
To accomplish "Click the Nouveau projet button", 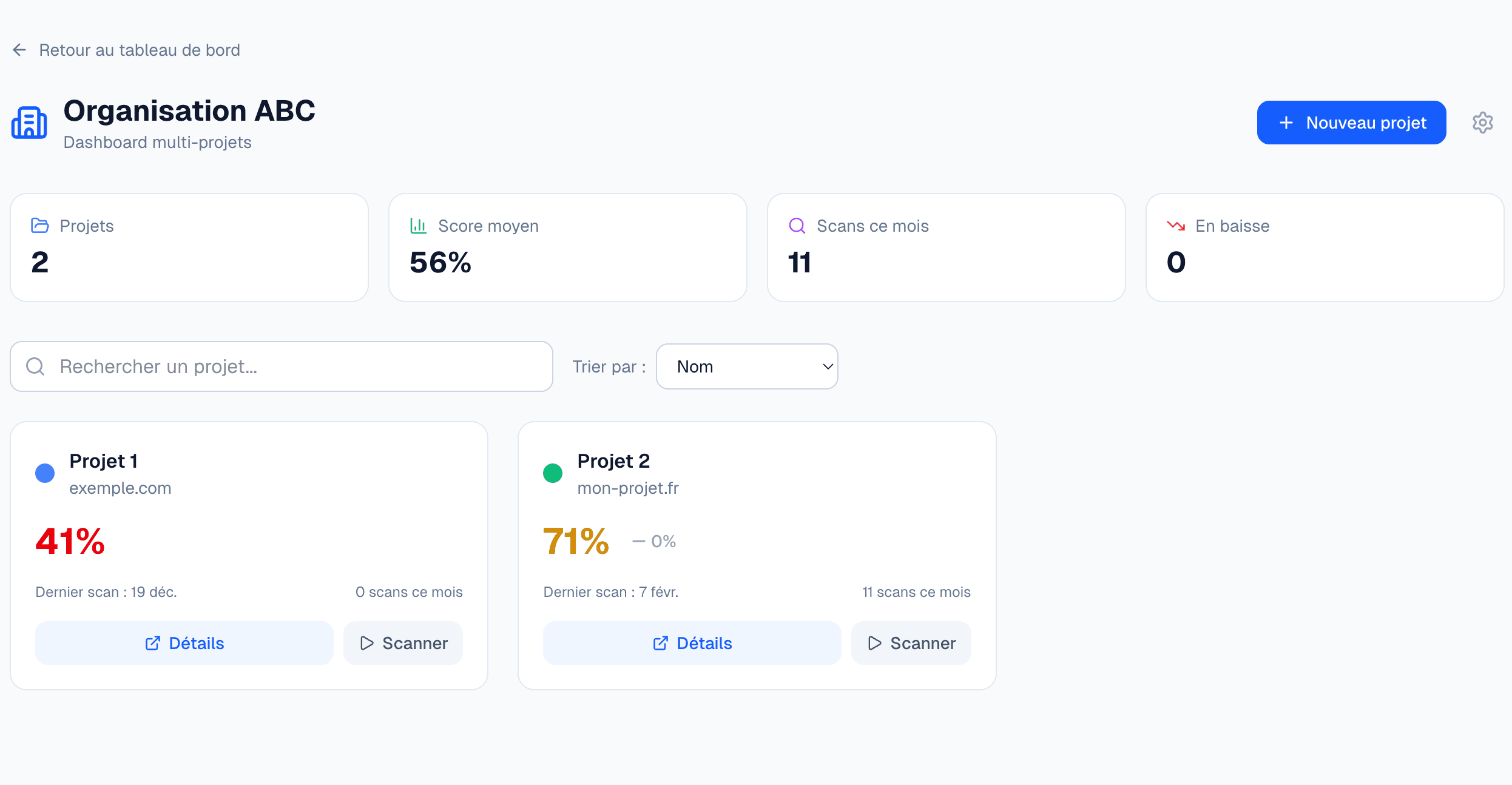I will tap(1351, 123).
